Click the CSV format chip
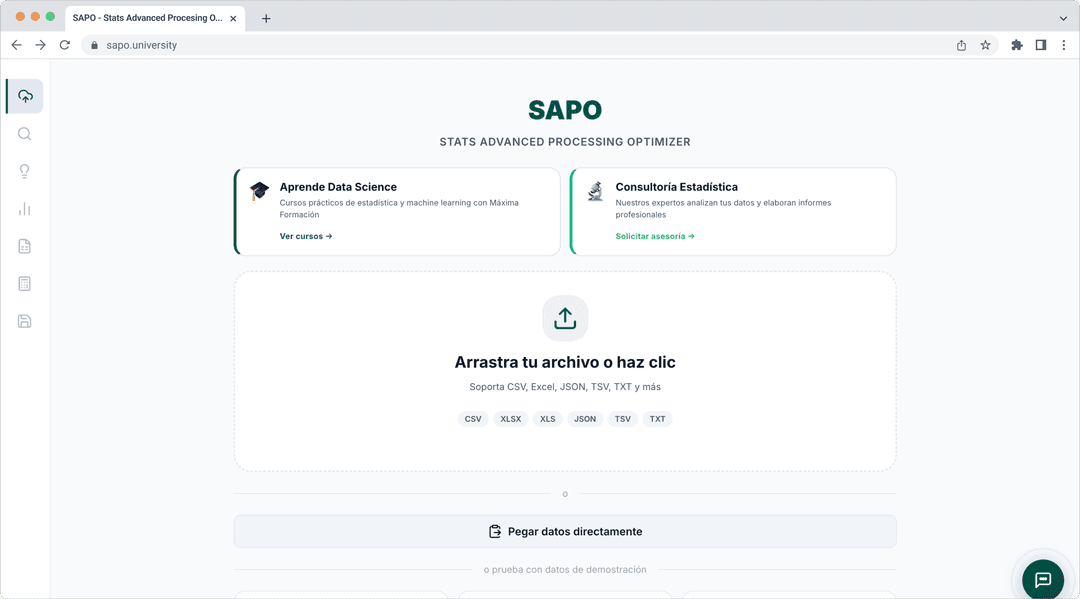The width and height of the screenshot is (1080, 599). 473,419
